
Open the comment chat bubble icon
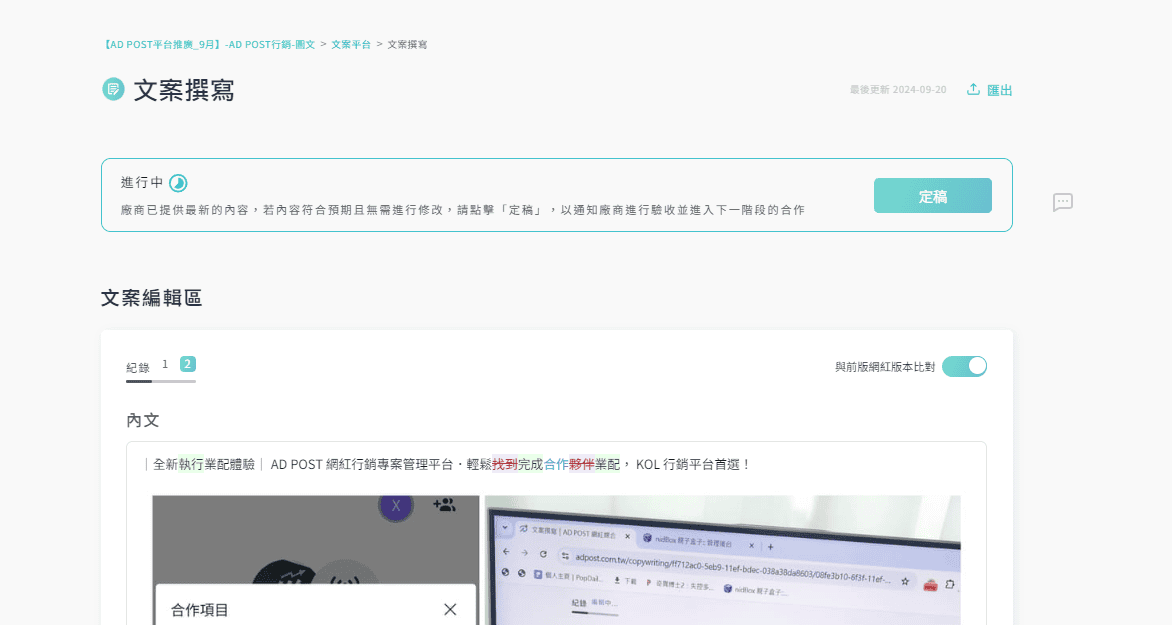coord(1063,202)
